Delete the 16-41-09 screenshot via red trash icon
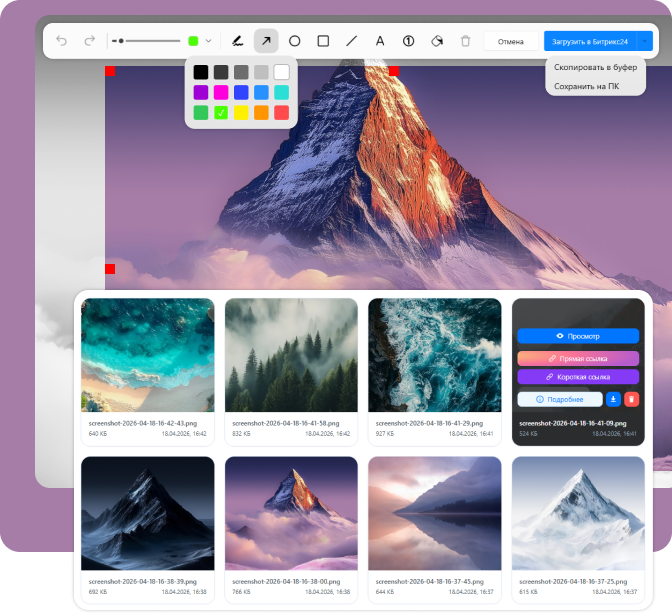This screenshot has height=614, width=672. 631,399
